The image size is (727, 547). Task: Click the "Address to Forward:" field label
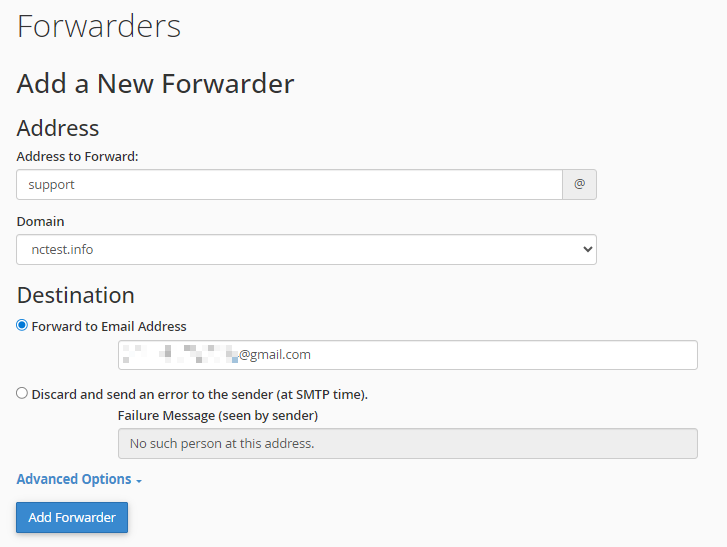click(x=77, y=157)
